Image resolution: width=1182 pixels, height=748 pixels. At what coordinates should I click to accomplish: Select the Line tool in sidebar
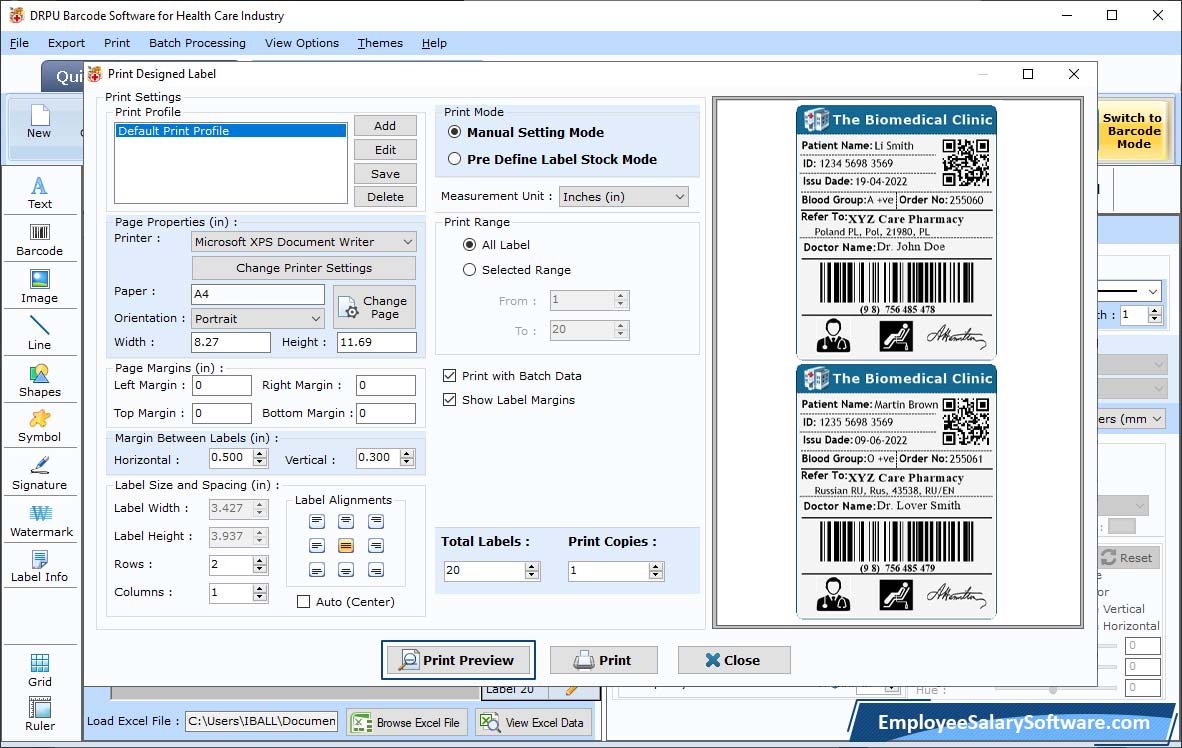coord(39,333)
